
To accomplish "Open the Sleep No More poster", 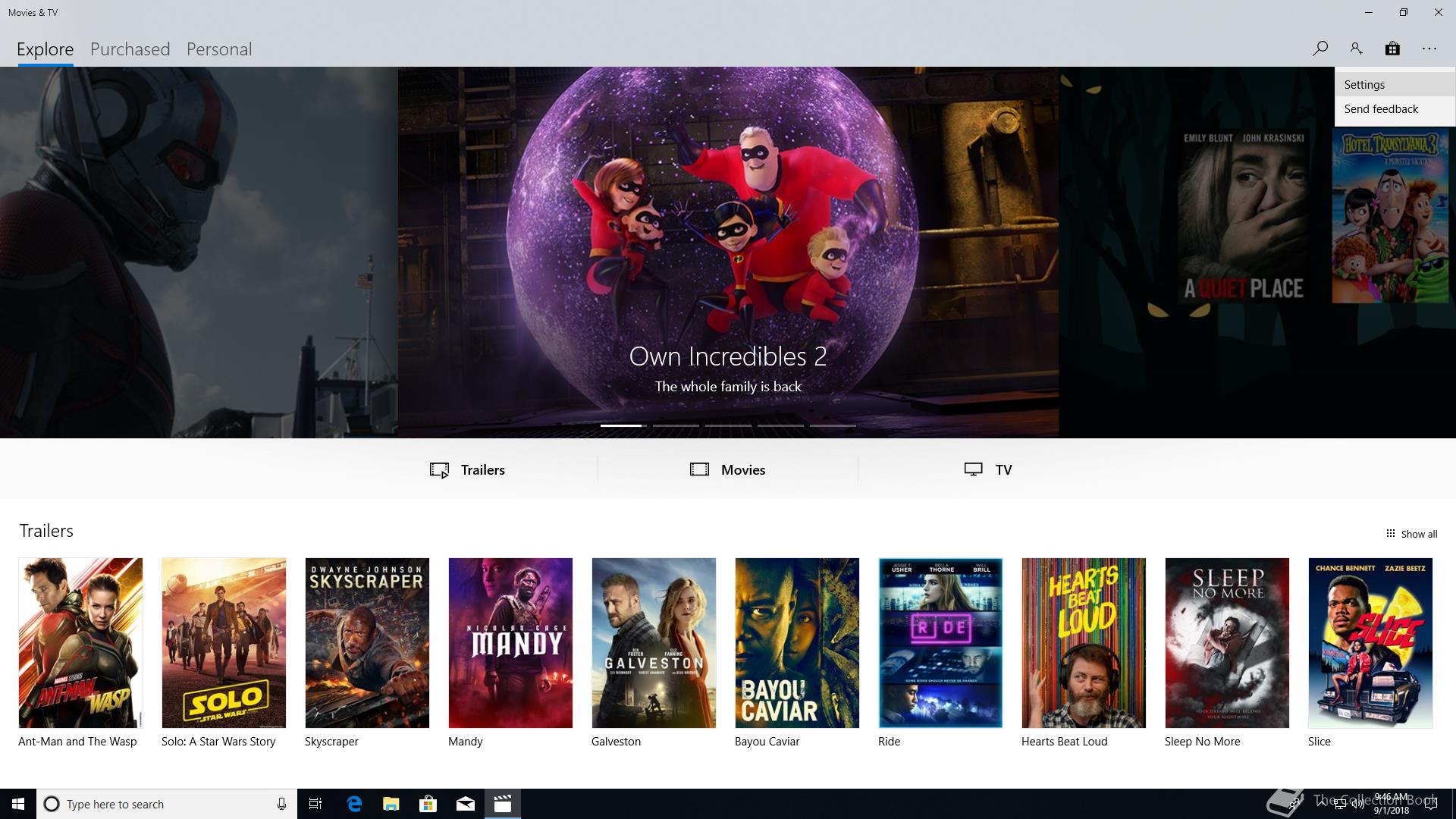I will pos(1227,643).
